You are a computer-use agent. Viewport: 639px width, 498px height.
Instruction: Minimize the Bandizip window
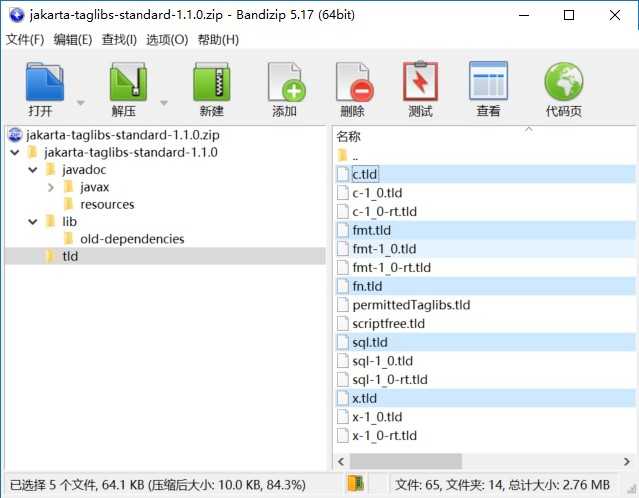pos(524,15)
